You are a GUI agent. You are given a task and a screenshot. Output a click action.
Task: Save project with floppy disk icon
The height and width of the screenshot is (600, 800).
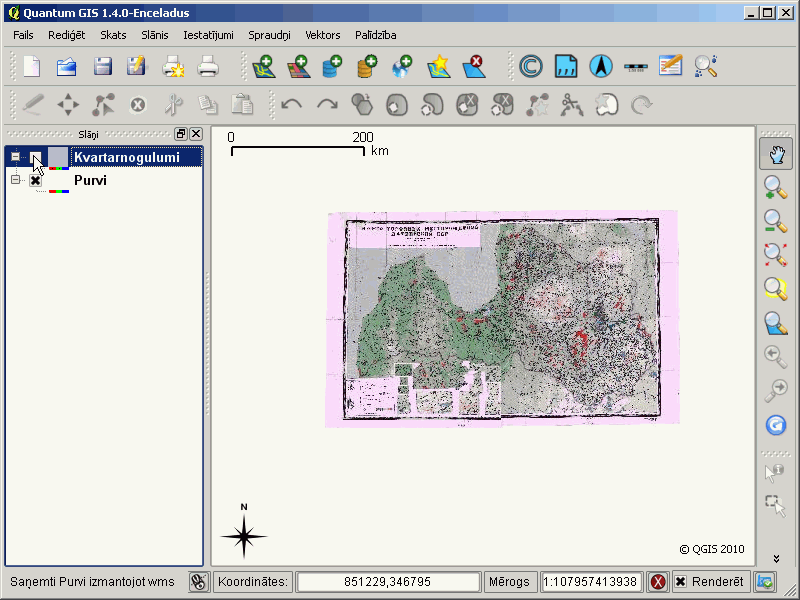tap(103, 66)
